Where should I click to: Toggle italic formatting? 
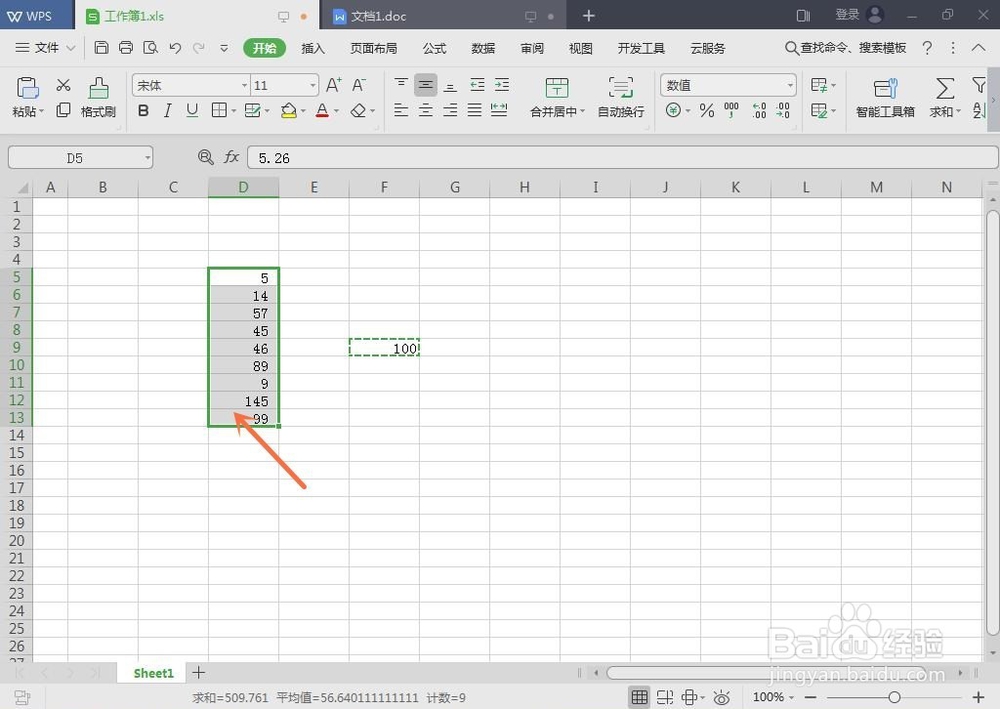(167, 110)
